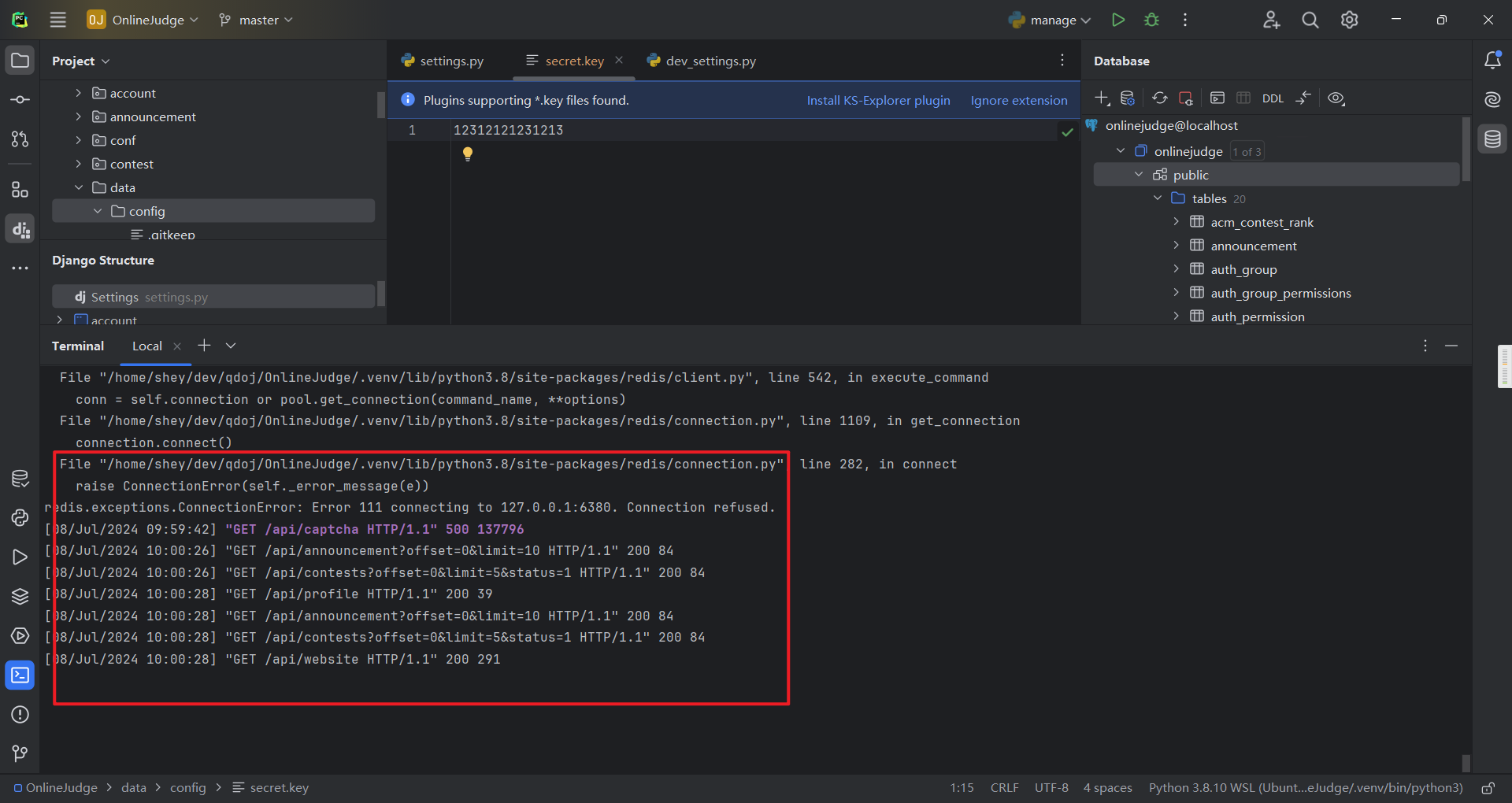Change CRLF line separator in status bar

pyautogui.click(x=1004, y=788)
